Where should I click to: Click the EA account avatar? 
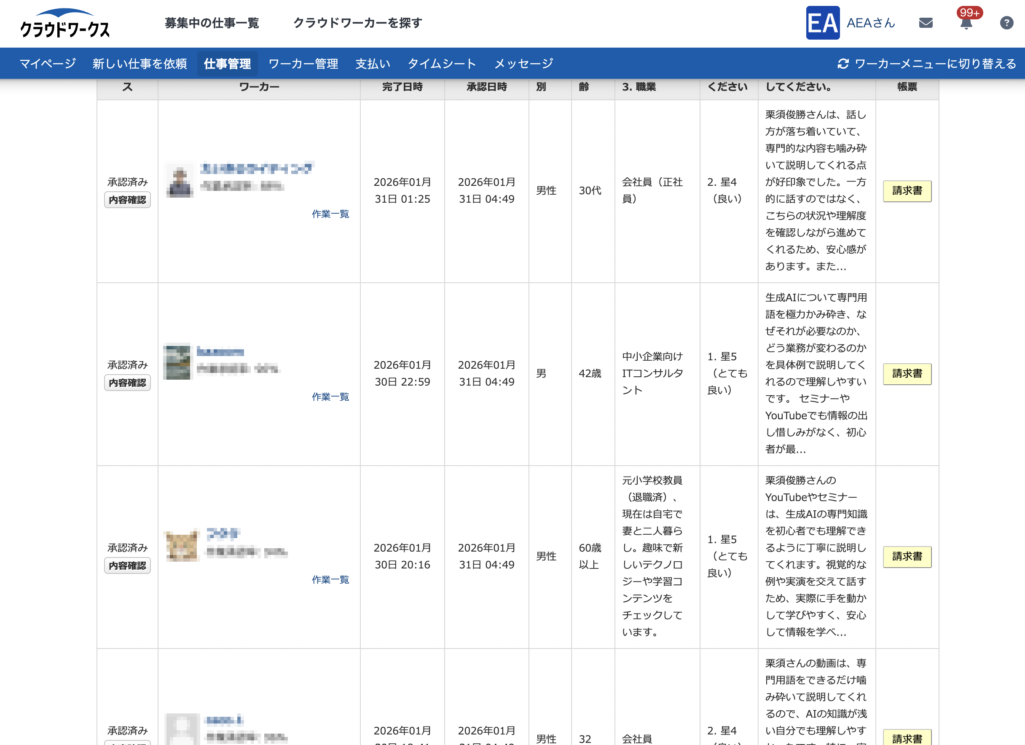(x=822, y=23)
